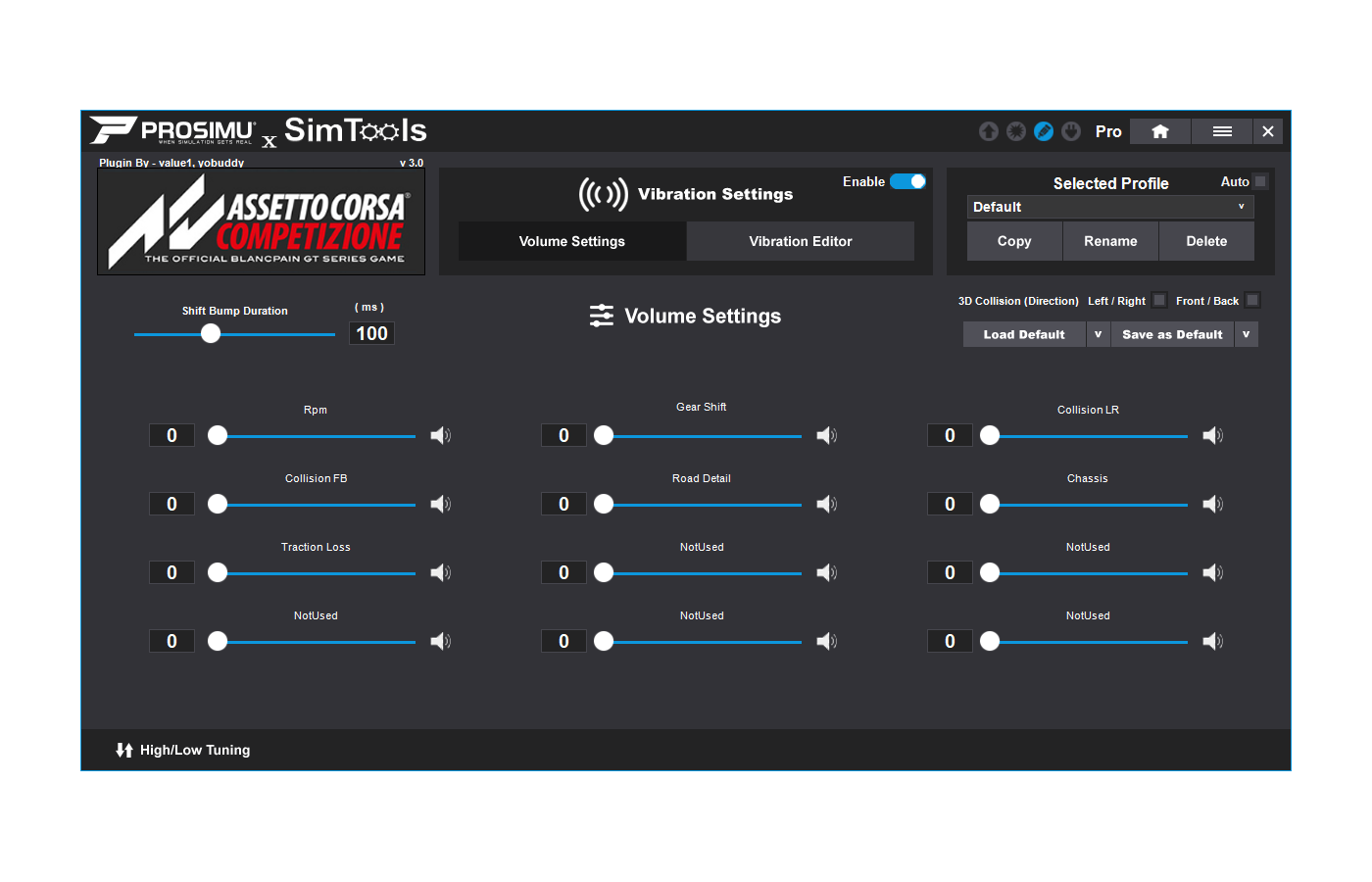
Task: Click the plug icon in title bar
Action: (1071, 131)
